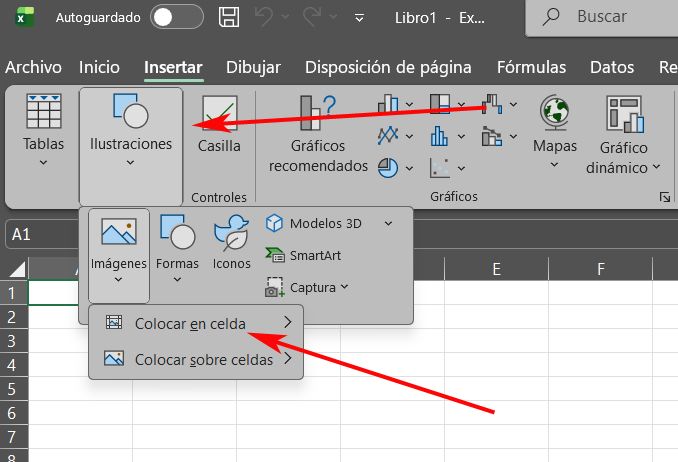Image resolution: width=678 pixels, height=462 pixels.
Task: Open the Gráficos dialog launcher
Action: 665,197
